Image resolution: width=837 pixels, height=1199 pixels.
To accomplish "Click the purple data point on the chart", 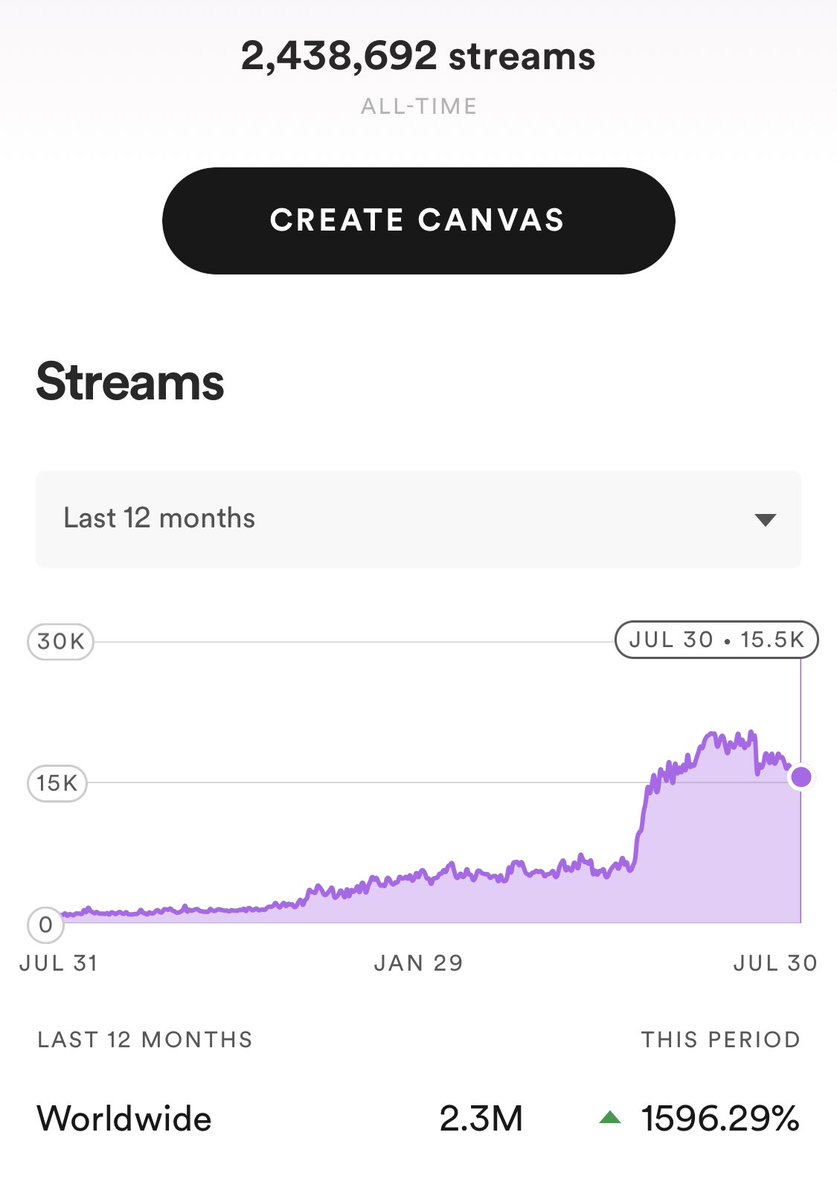I will 801,777.
